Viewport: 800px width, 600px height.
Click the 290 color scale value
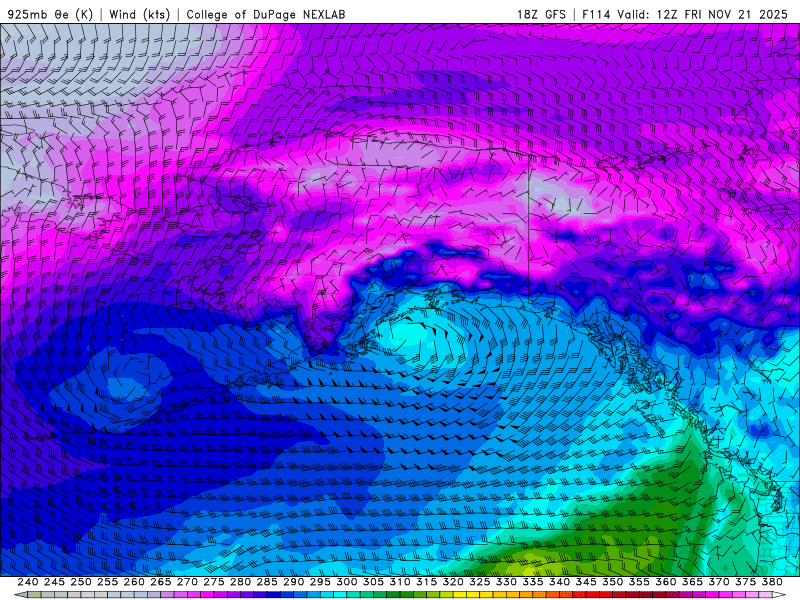(x=293, y=582)
